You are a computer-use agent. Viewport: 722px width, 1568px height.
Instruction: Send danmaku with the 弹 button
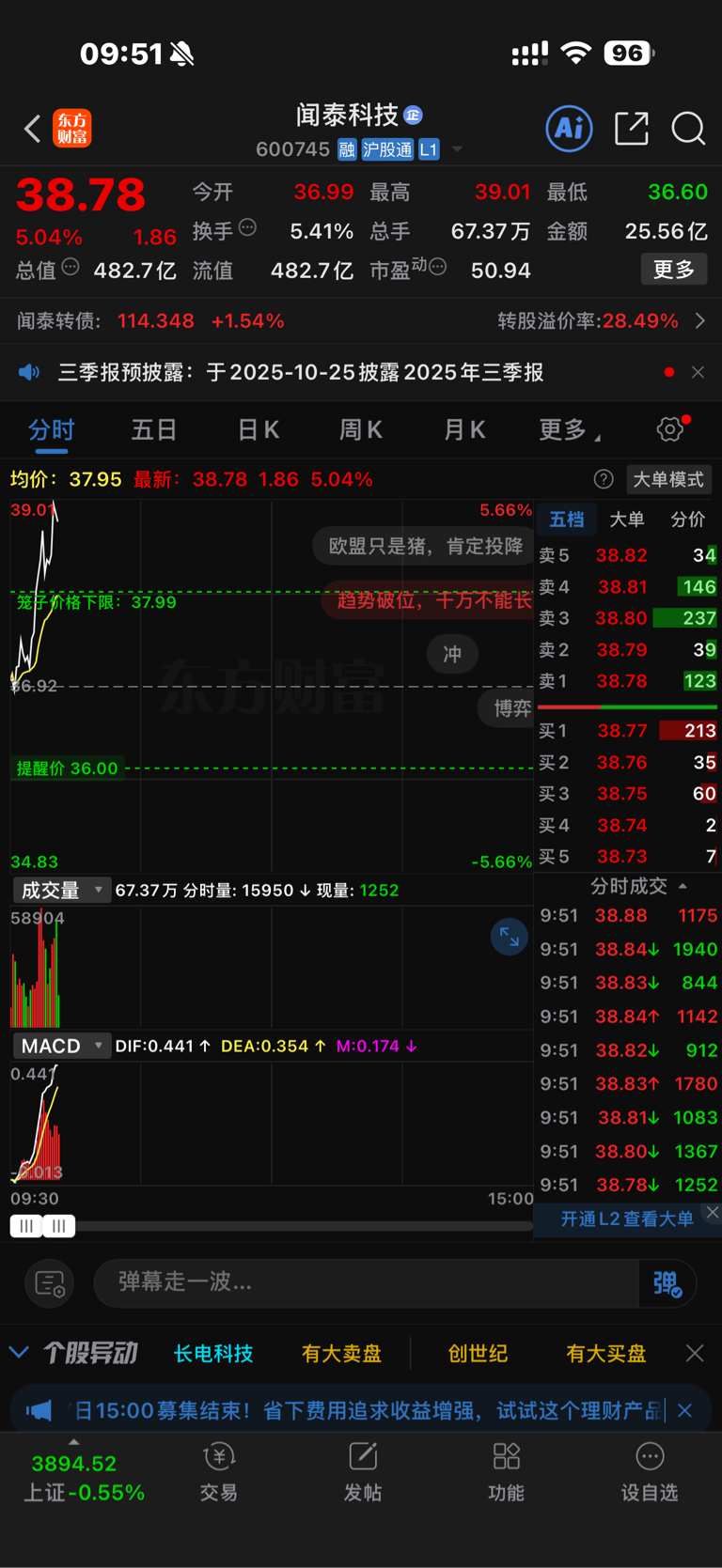(x=667, y=1282)
